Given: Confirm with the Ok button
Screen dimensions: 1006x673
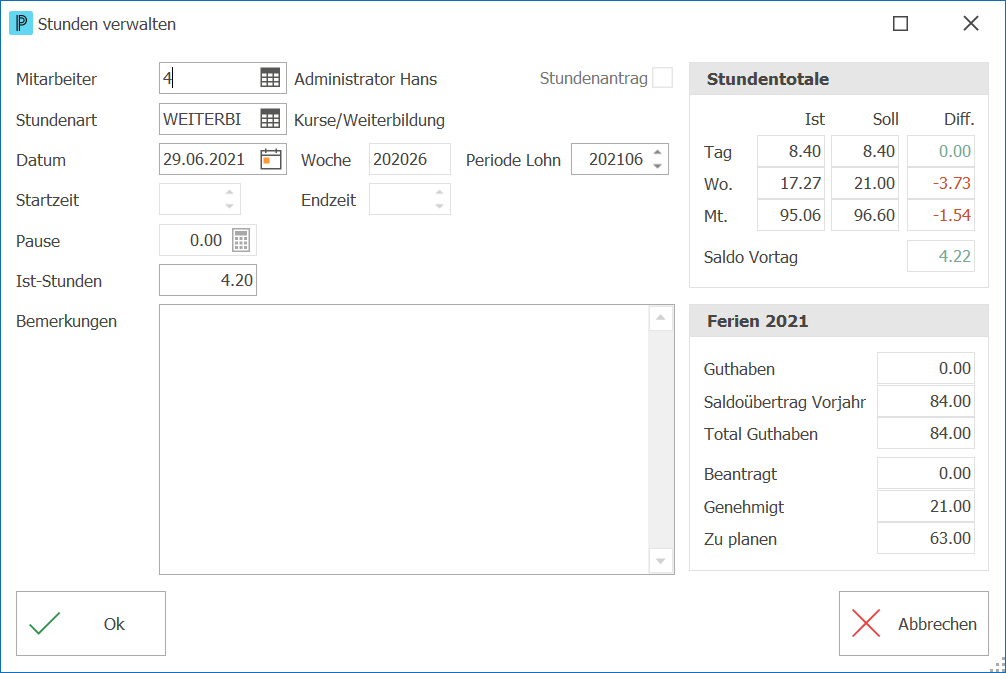Looking at the screenshot, I should tap(91, 624).
